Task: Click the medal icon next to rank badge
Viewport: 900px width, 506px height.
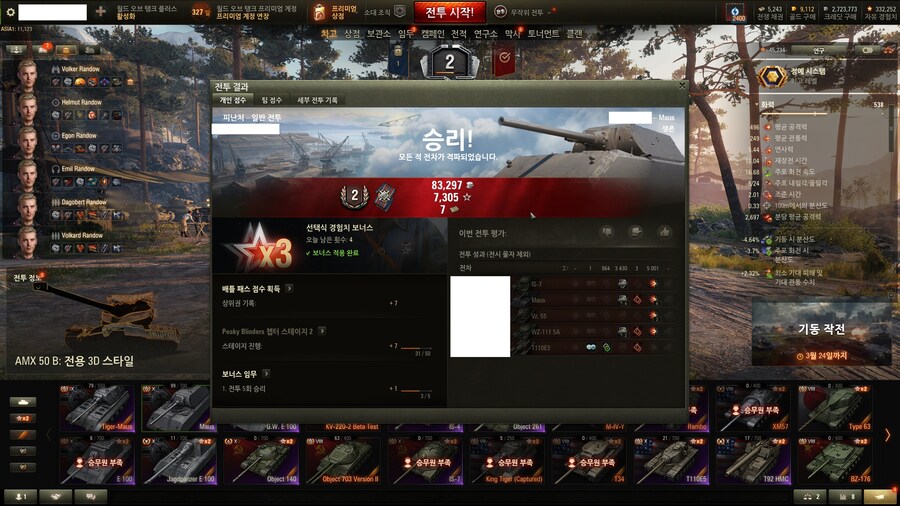Action: 385,197
